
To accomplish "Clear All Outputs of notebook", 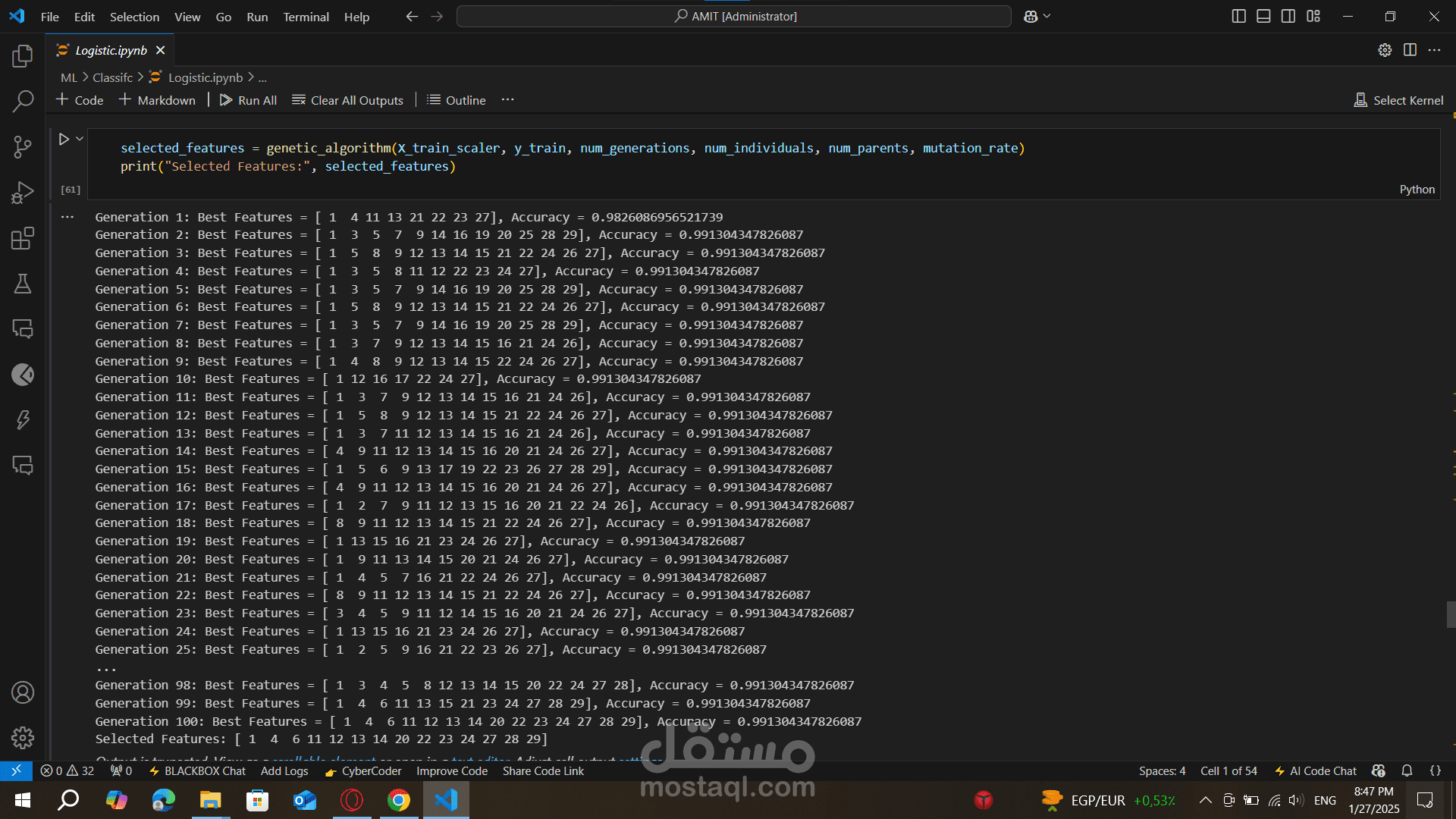I will coord(348,100).
